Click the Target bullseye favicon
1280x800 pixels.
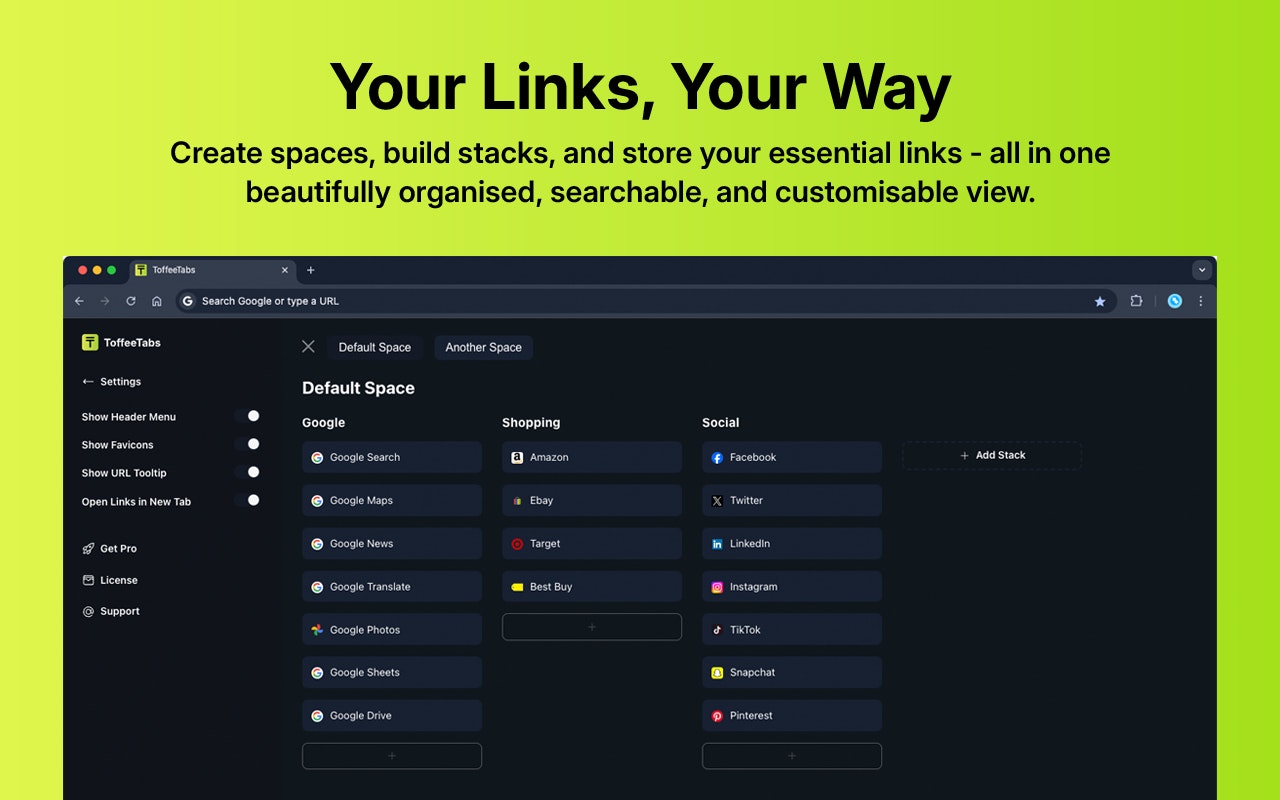coord(517,544)
